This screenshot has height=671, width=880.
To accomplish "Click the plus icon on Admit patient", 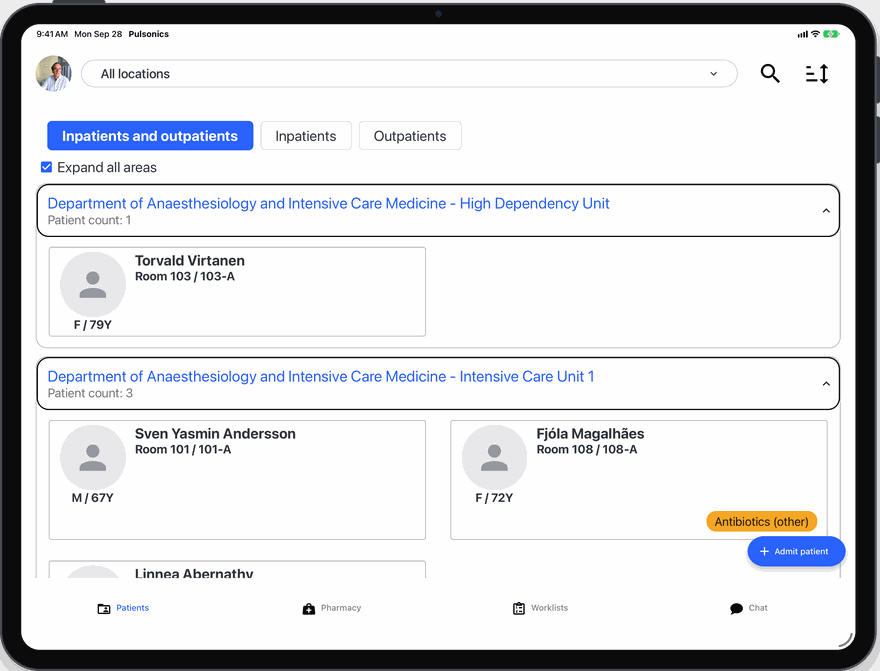I will pos(764,551).
